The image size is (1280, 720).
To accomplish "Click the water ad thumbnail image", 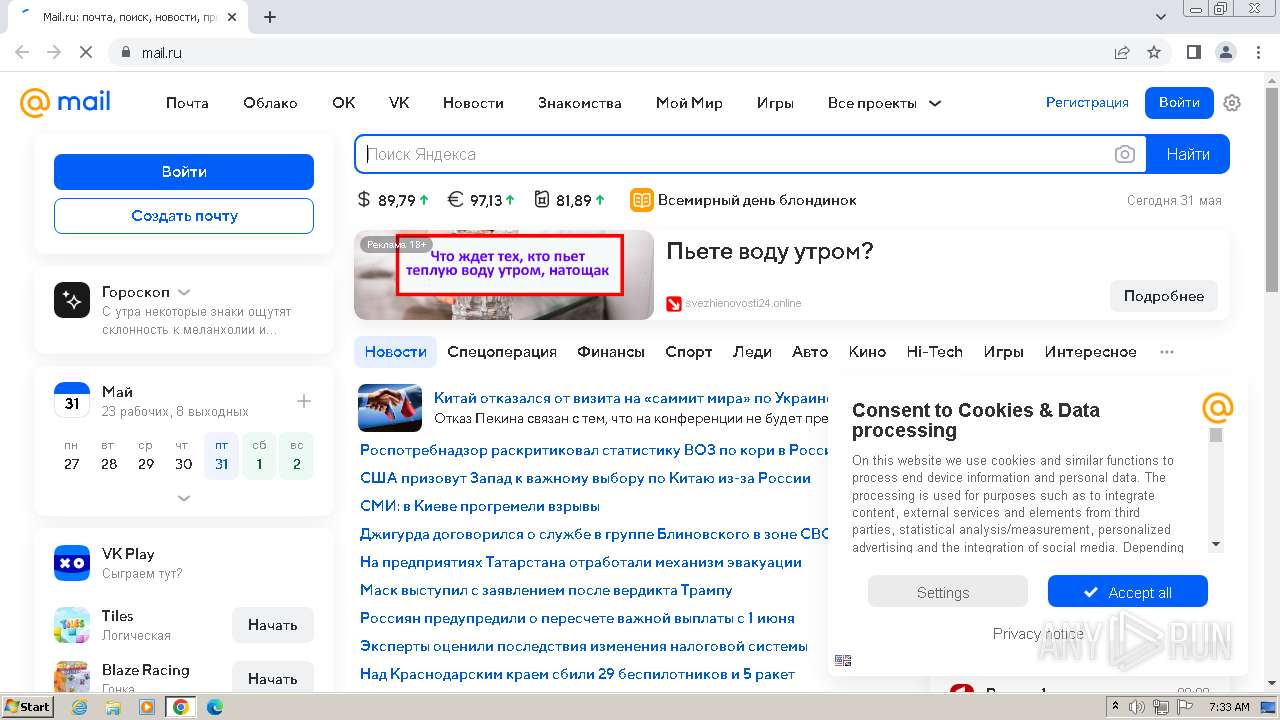I will click(504, 275).
